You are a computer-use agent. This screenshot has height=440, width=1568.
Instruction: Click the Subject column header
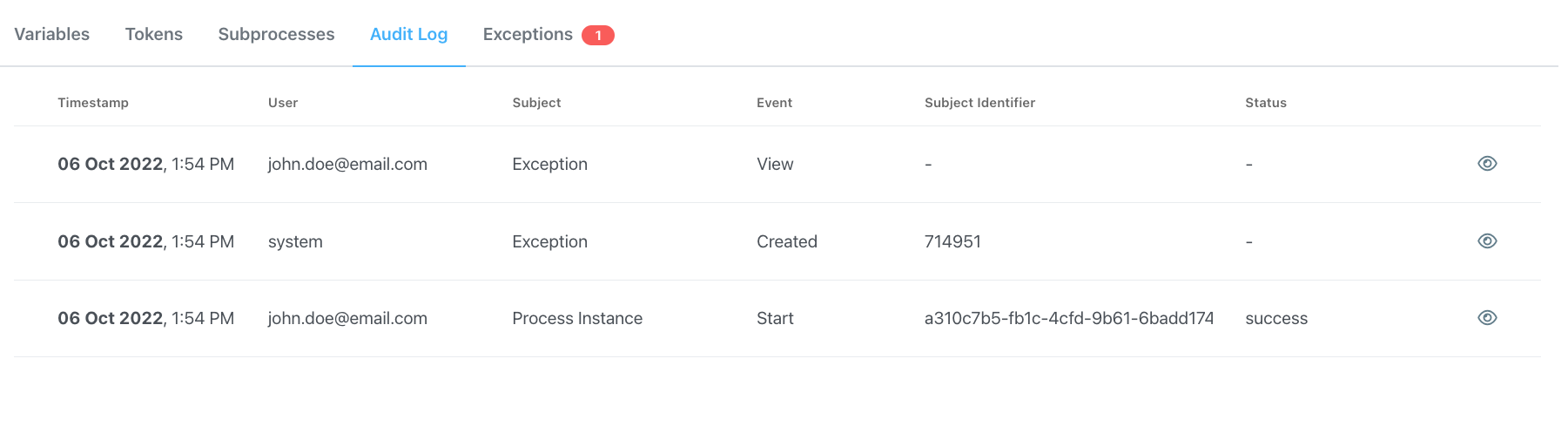click(536, 103)
